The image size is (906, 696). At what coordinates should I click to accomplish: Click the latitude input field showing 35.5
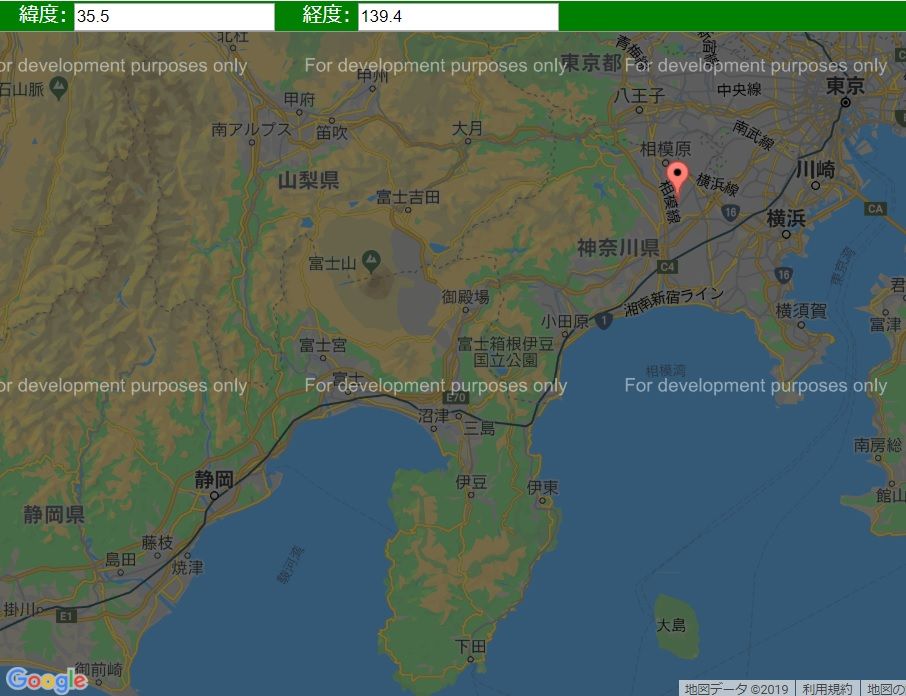174,17
